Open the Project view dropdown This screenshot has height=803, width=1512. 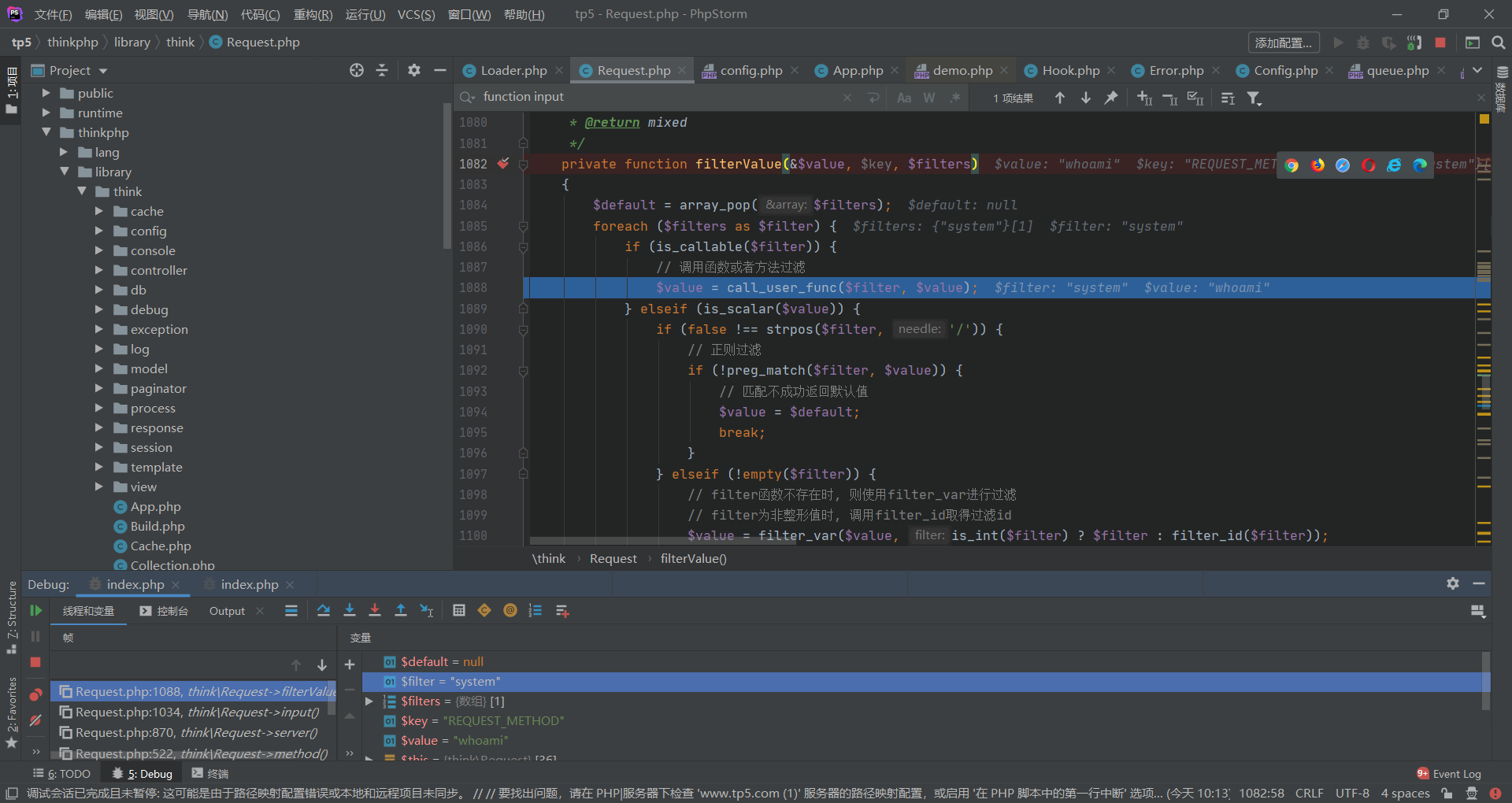pyautogui.click(x=102, y=70)
